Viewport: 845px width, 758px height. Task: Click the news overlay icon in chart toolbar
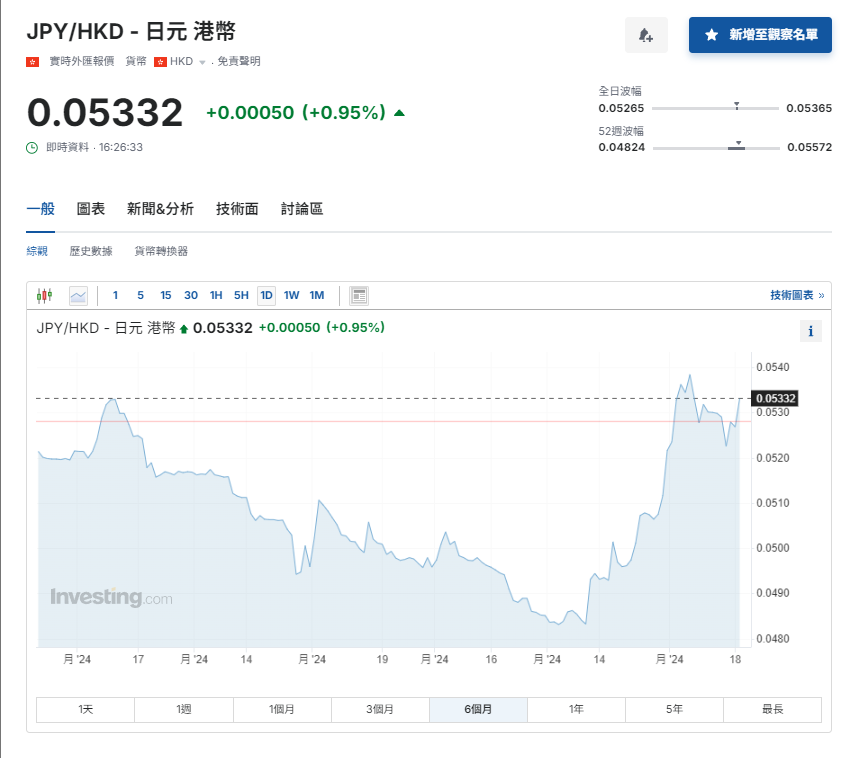point(360,295)
